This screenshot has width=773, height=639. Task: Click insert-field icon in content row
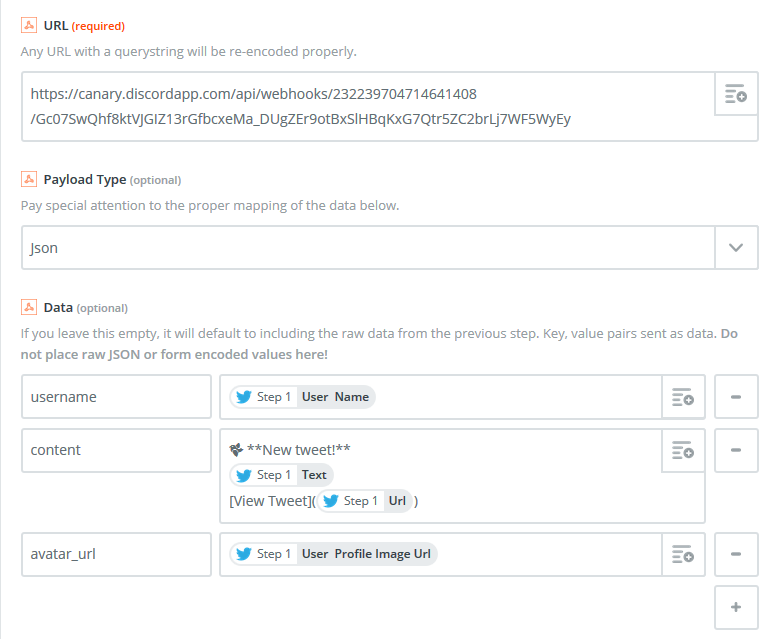pyautogui.click(x=683, y=450)
